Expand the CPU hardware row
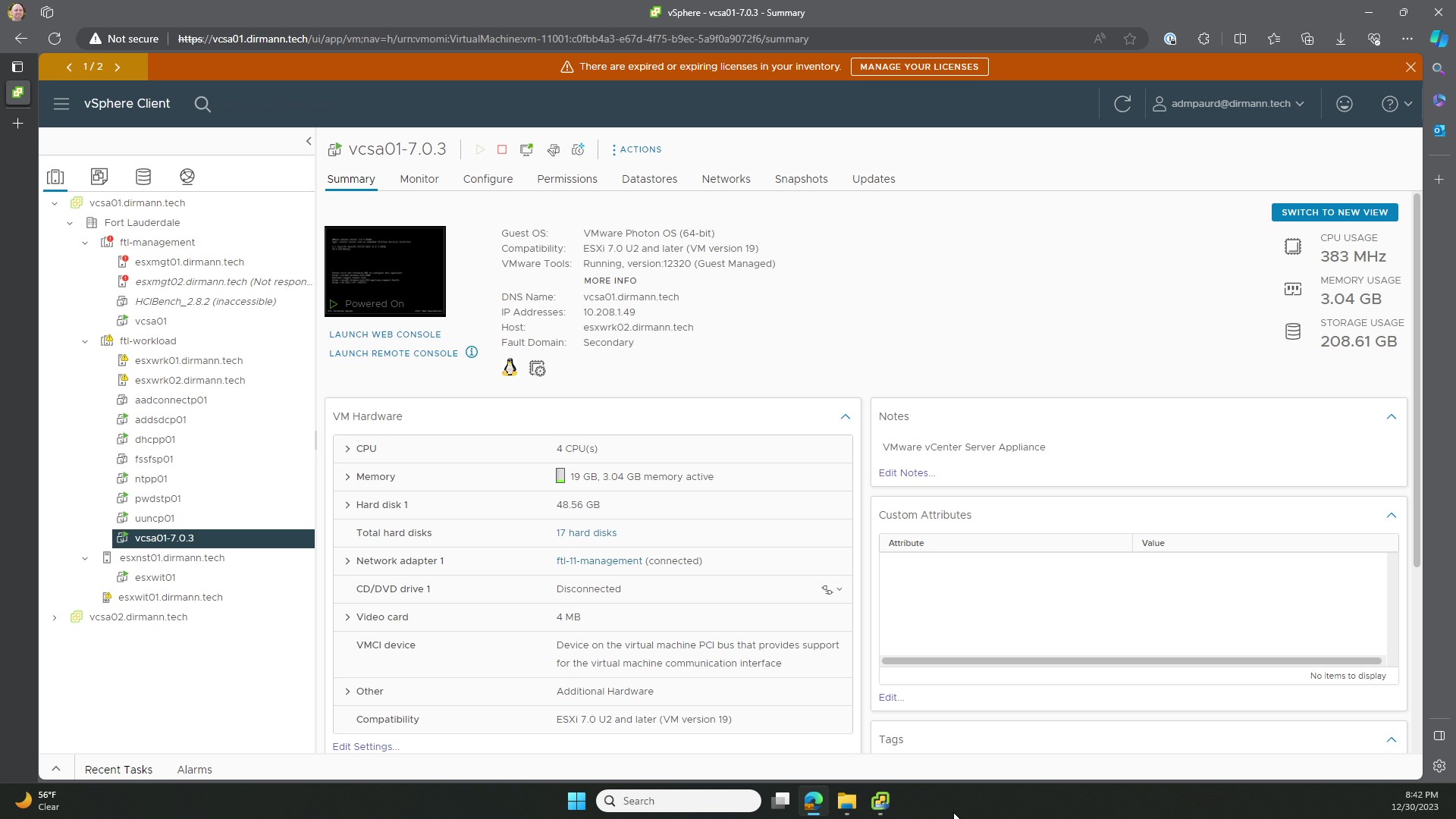Screen dimensions: 1456x819 point(347,449)
